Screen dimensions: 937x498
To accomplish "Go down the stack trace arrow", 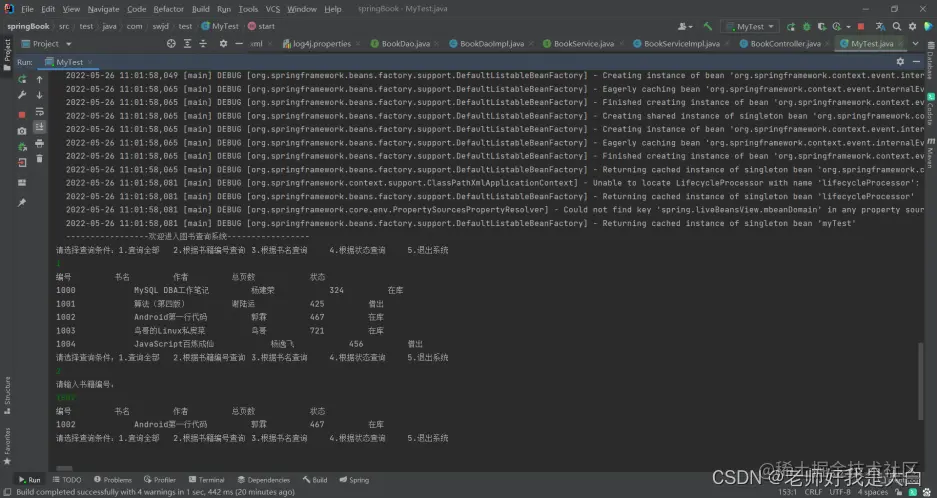I will [39, 95].
